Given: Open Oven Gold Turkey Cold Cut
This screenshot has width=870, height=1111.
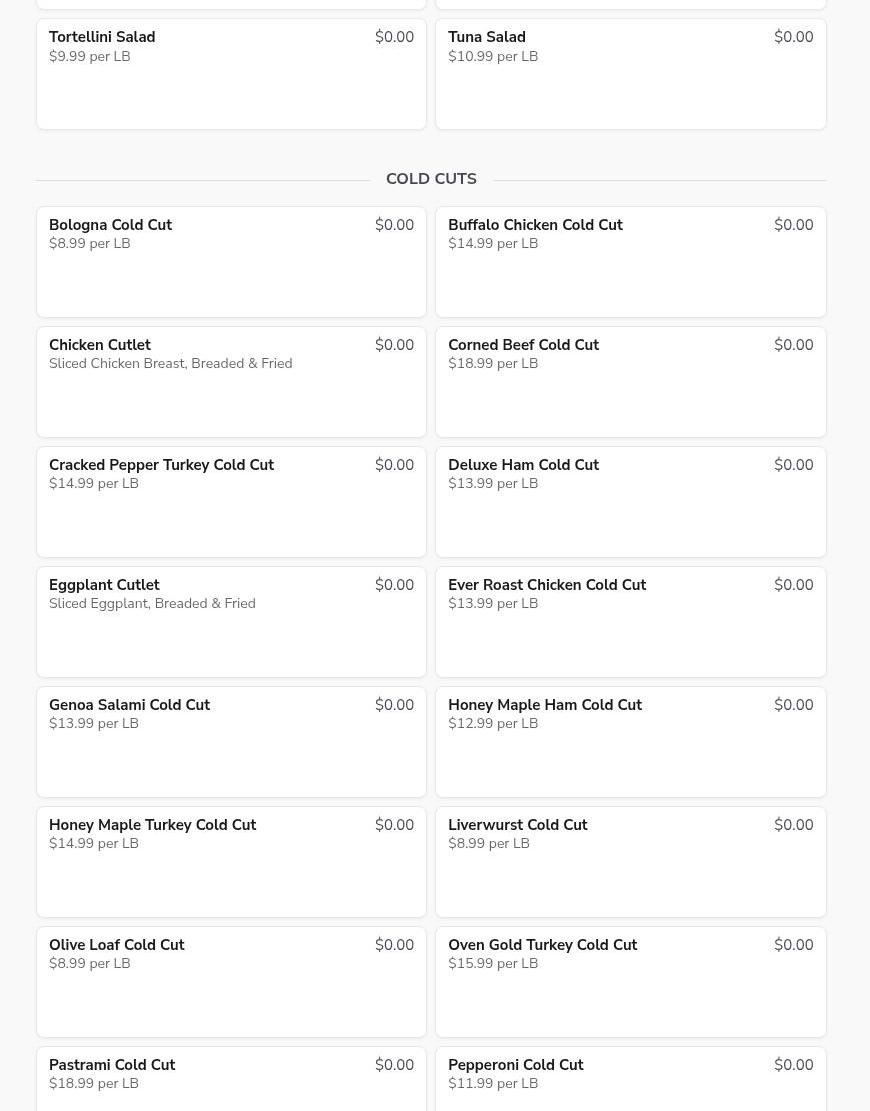Looking at the screenshot, I should pos(631,982).
